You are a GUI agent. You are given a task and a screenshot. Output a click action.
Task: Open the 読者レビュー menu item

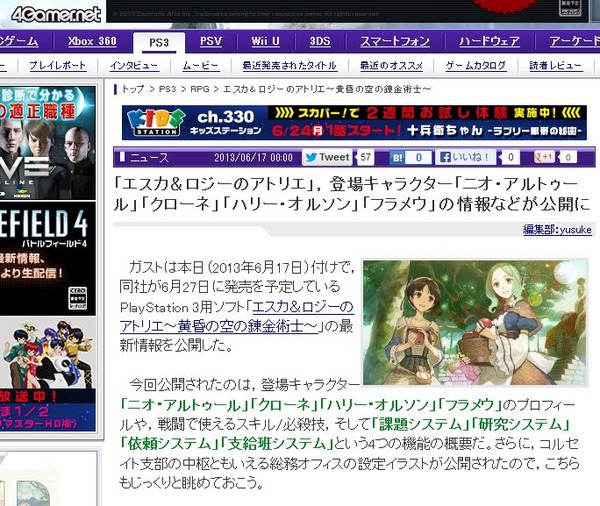[x=556, y=66]
